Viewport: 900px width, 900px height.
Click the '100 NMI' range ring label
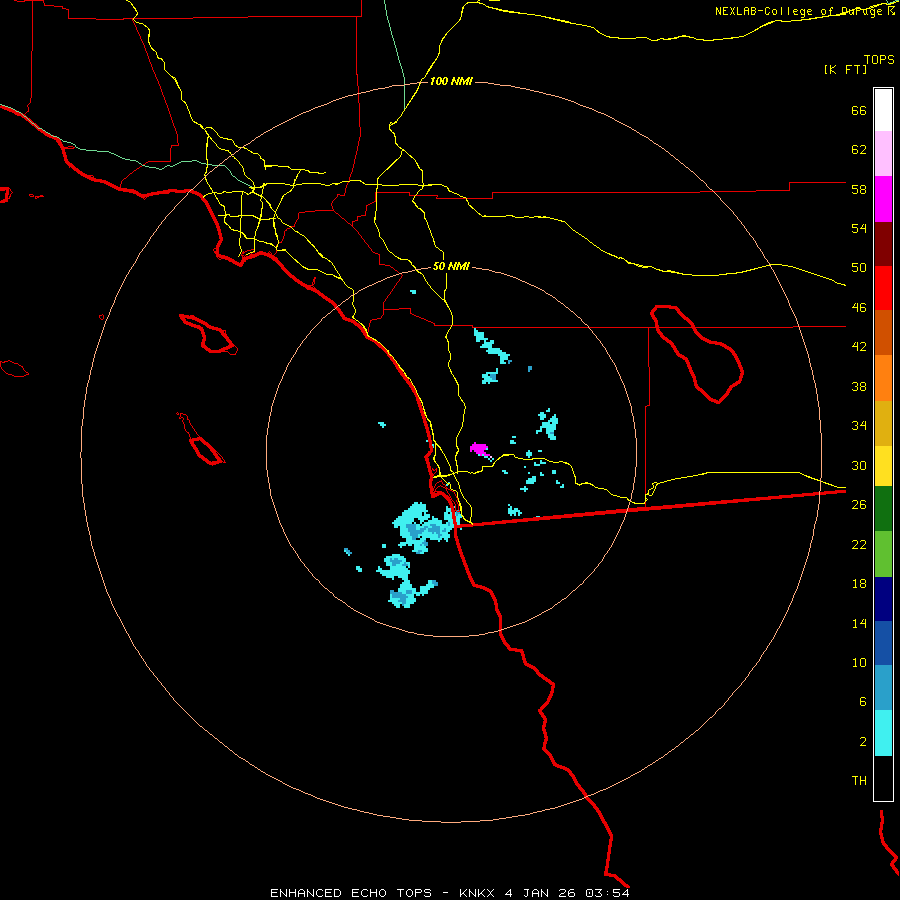coord(451,82)
